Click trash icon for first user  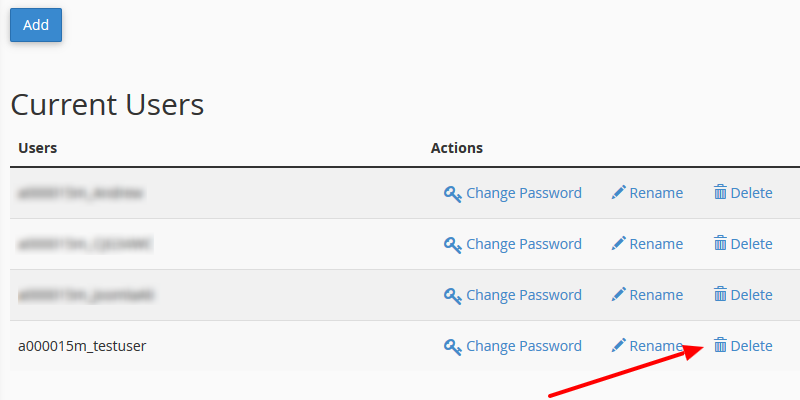tap(720, 193)
